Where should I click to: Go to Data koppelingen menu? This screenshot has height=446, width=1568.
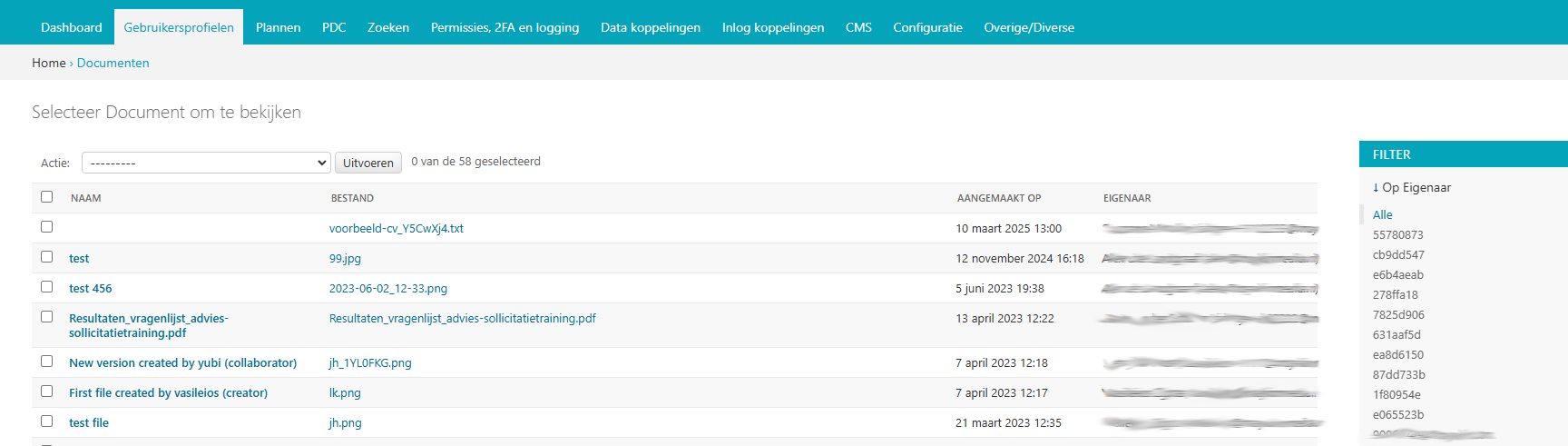pyautogui.click(x=650, y=27)
